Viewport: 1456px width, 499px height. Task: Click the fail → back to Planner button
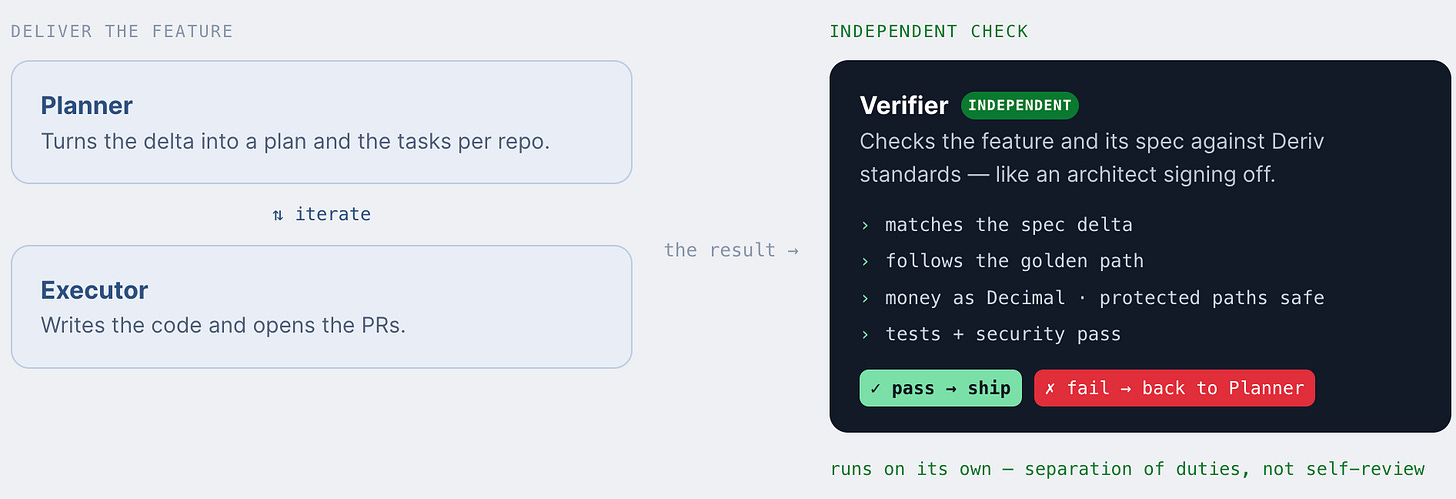click(1175, 388)
